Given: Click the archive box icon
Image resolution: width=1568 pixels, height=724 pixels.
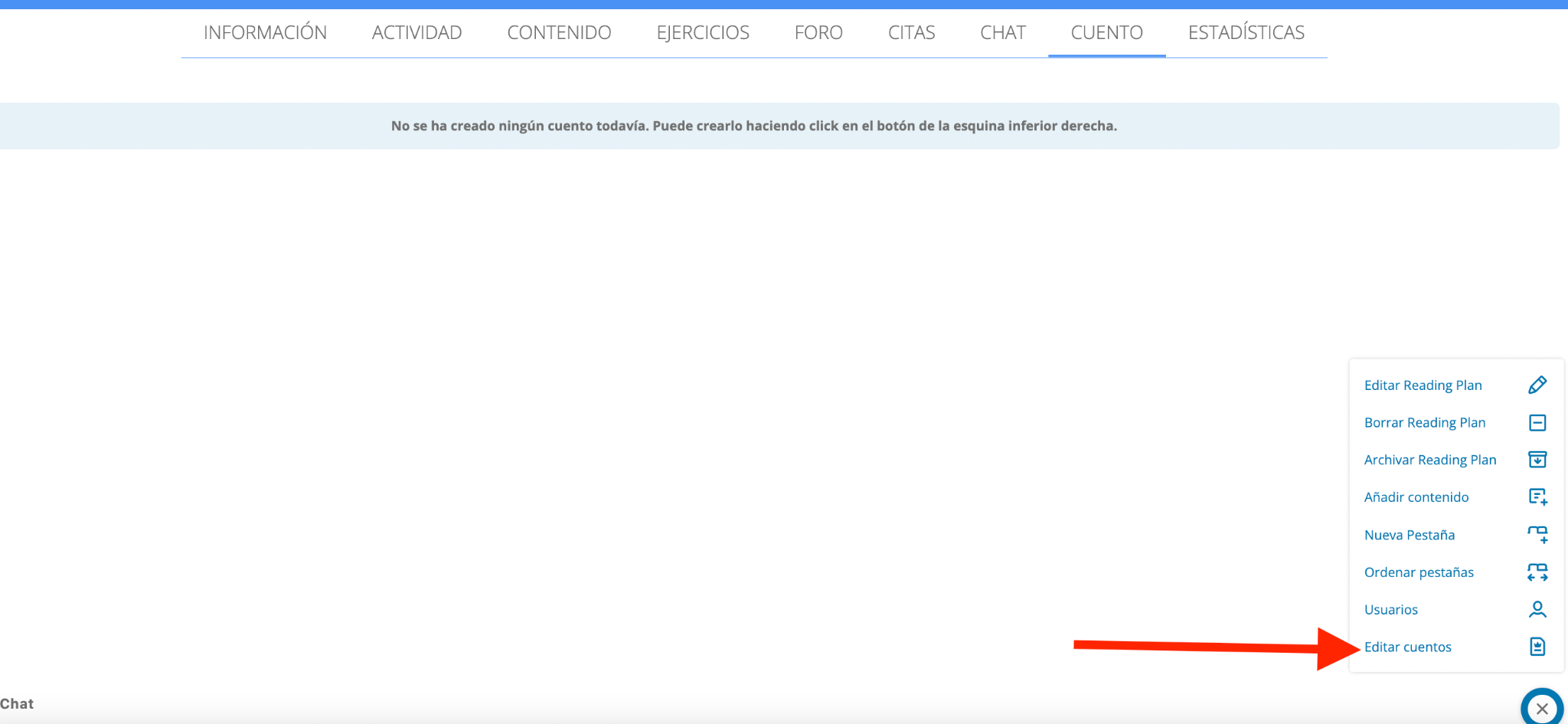Looking at the screenshot, I should tap(1537, 460).
